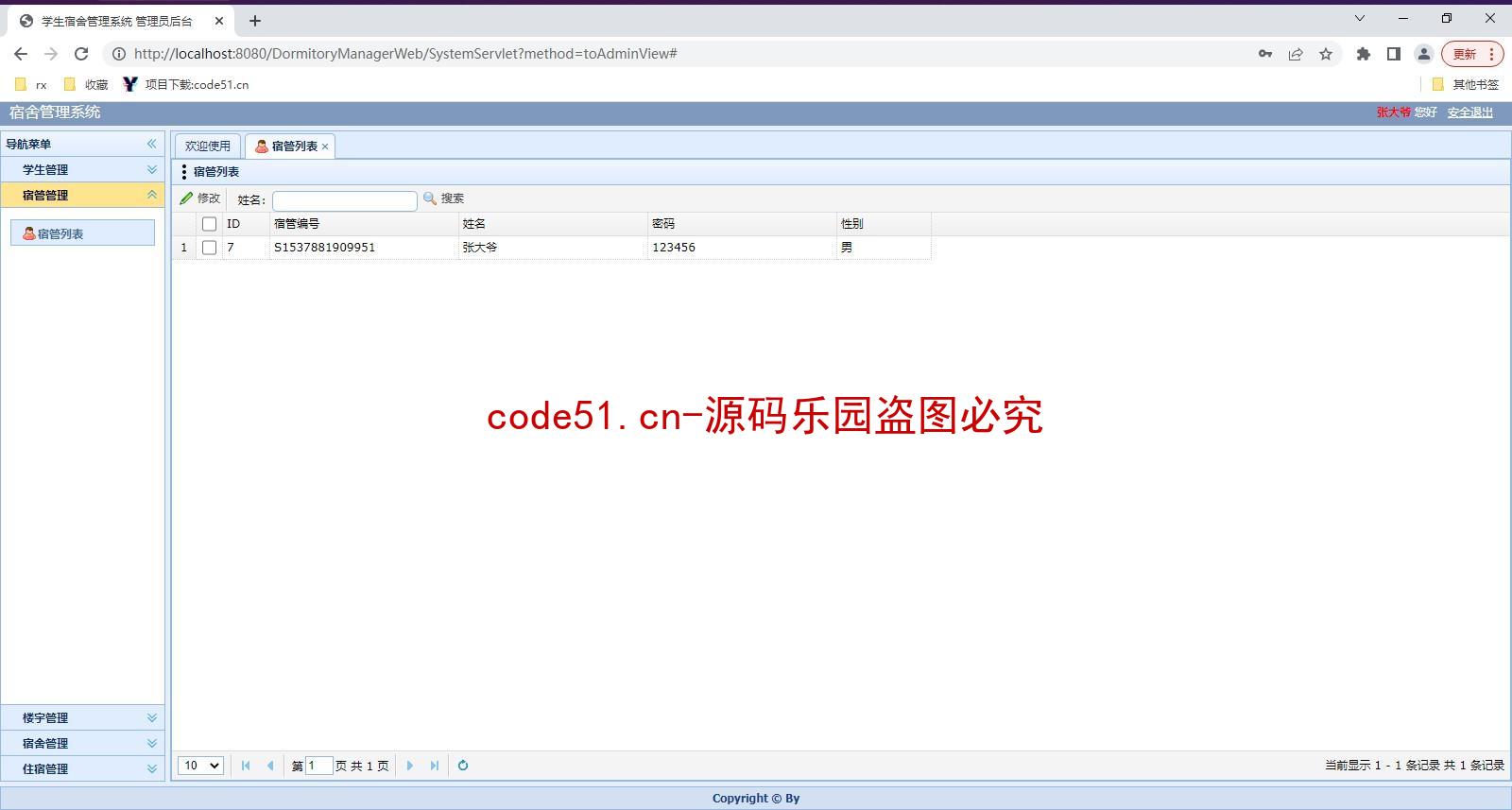
Task: Click browser forward arrow
Action: [51, 54]
